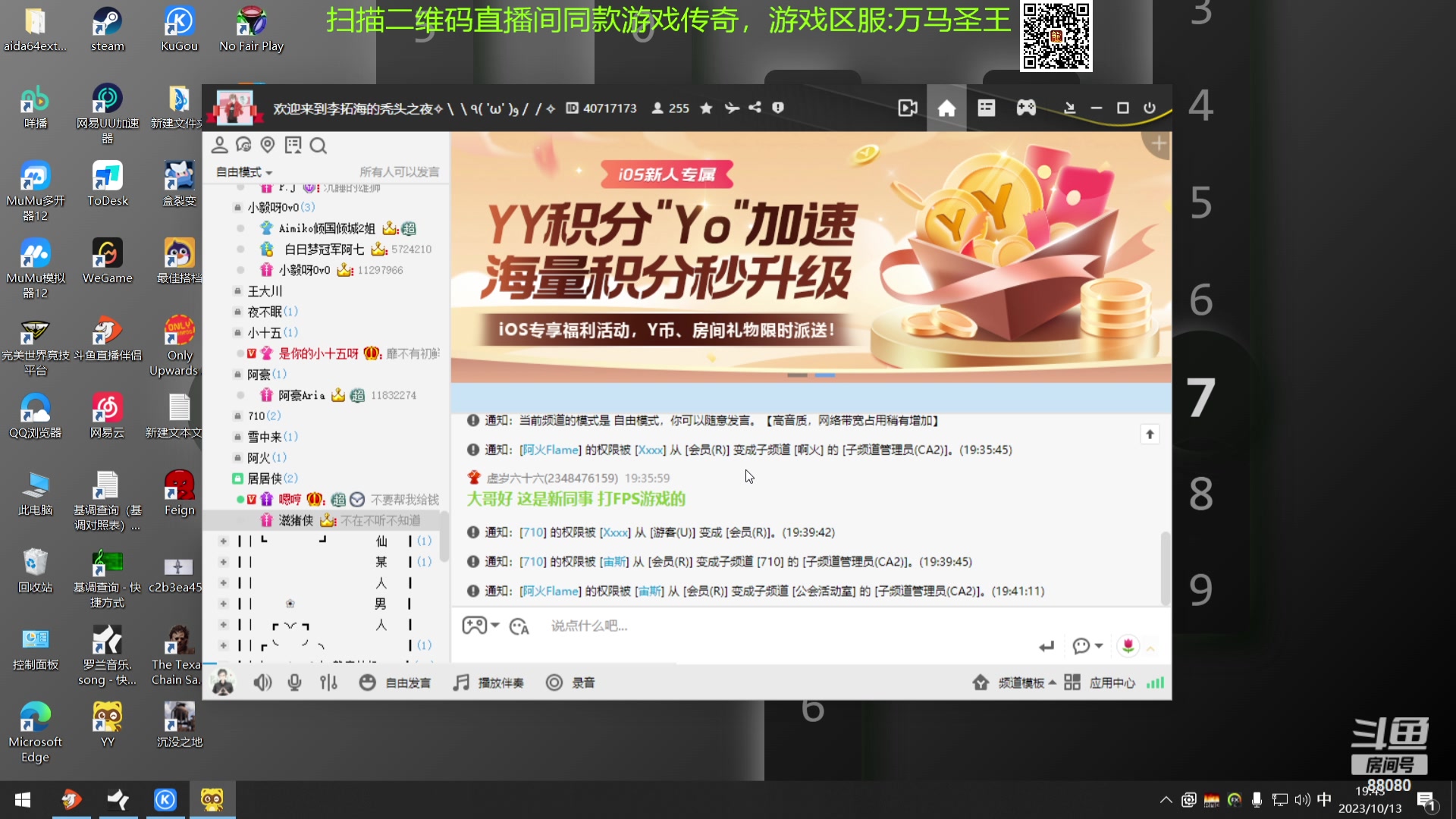Image resolution: width=1456 pixels, height=819 pixels.
Task: Click the home icon in the YY title bar
Action: tap(946, 108)
